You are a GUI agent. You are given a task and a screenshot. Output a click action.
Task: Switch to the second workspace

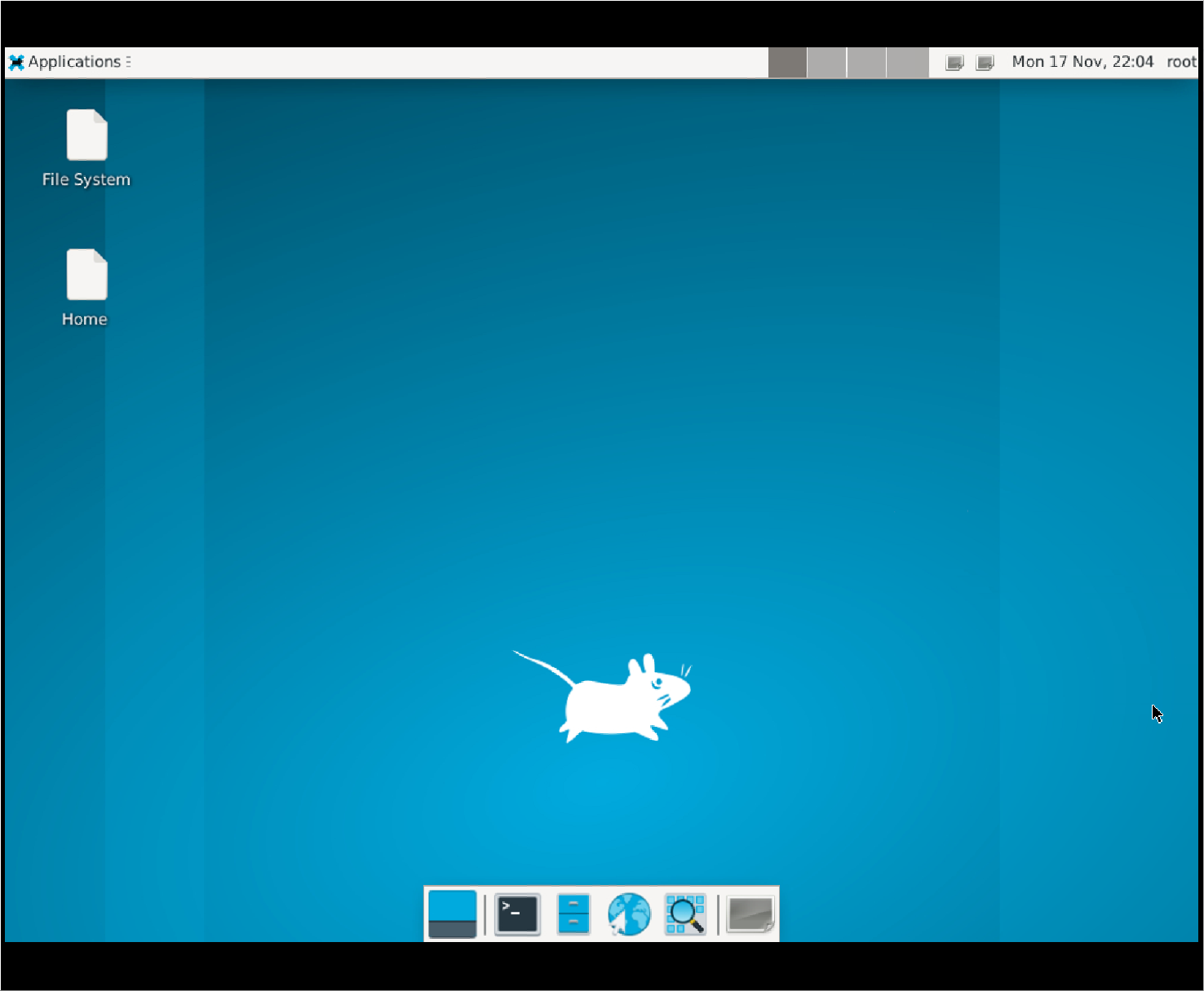(x=827, y=63)
